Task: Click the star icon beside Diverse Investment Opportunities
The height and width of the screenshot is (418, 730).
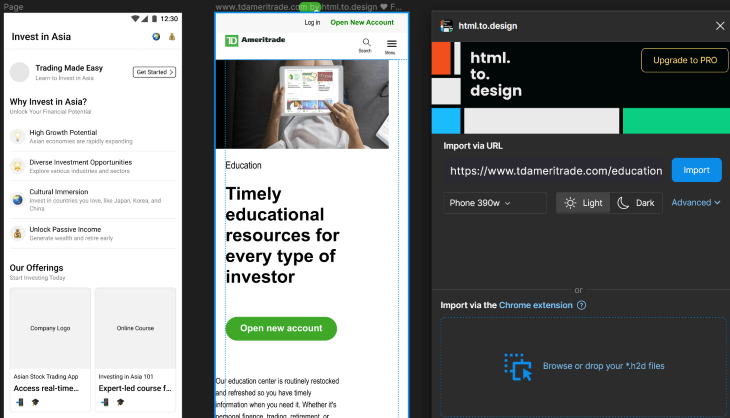Action: [x=18, y=166]
